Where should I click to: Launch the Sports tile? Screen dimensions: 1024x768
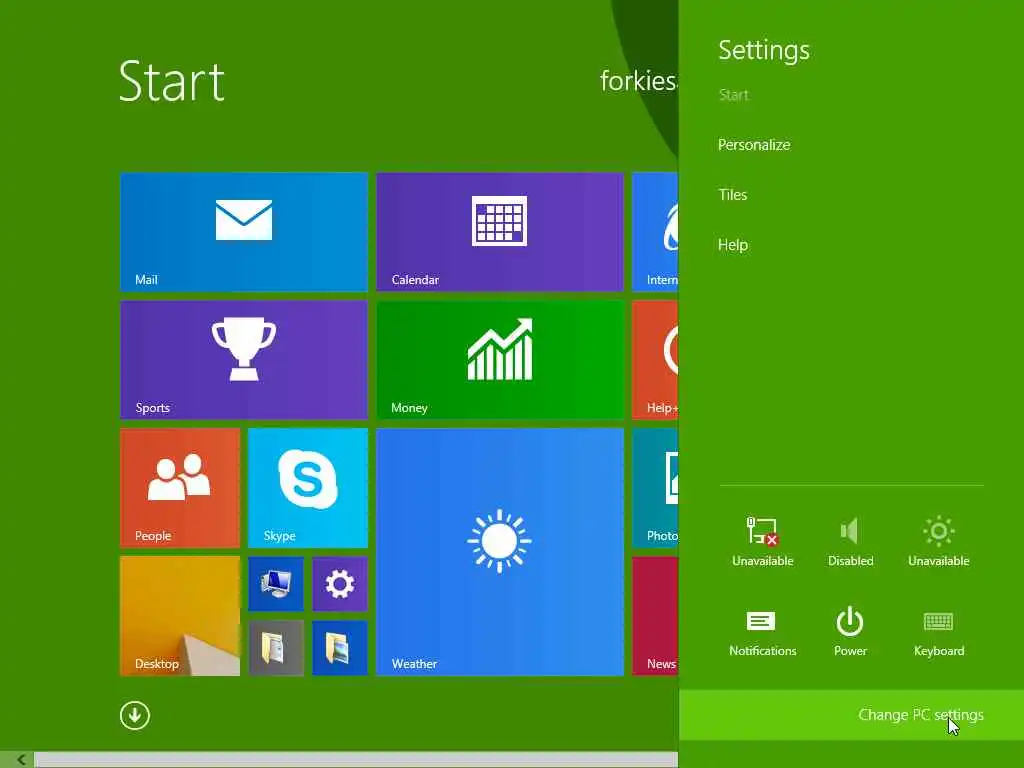(244, 359)
